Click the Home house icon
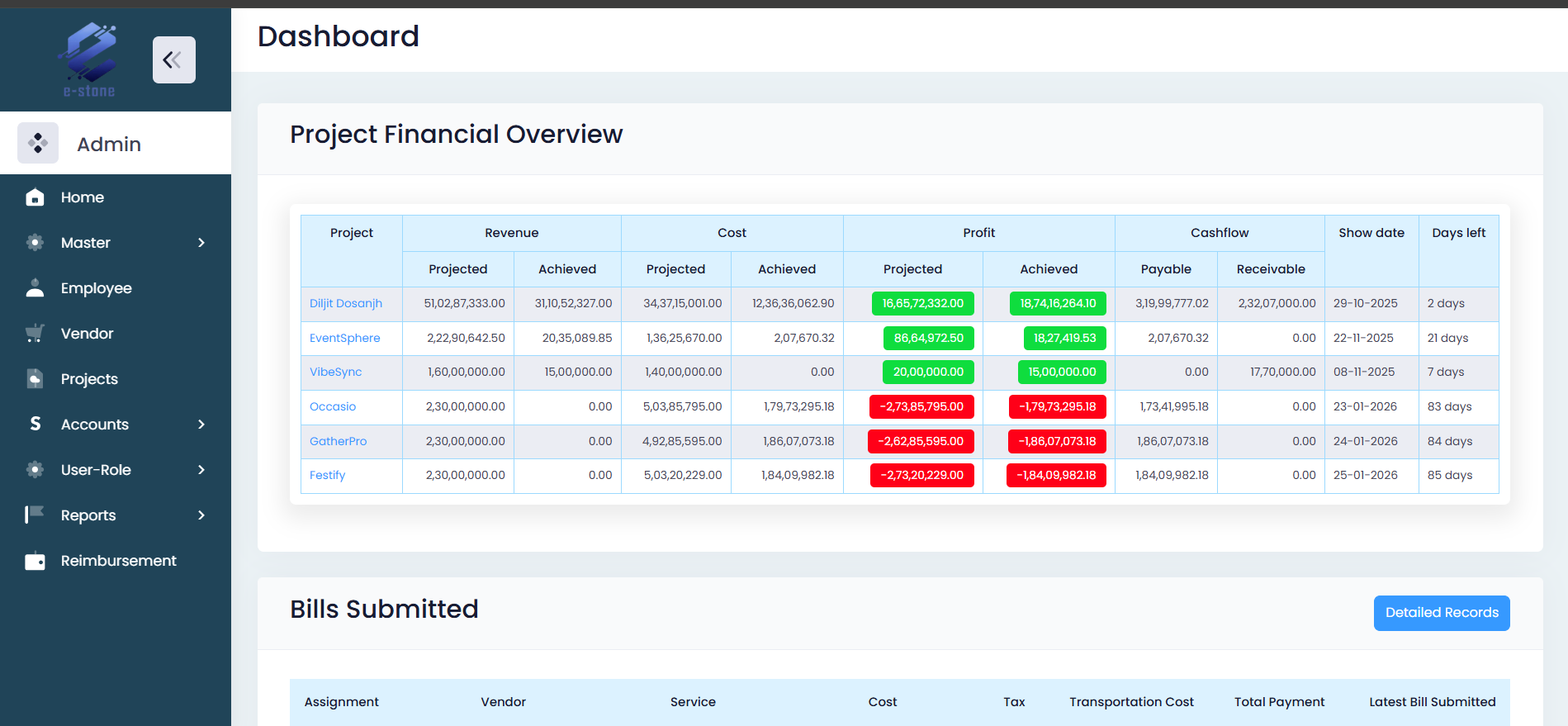 [x=35, y=197]
